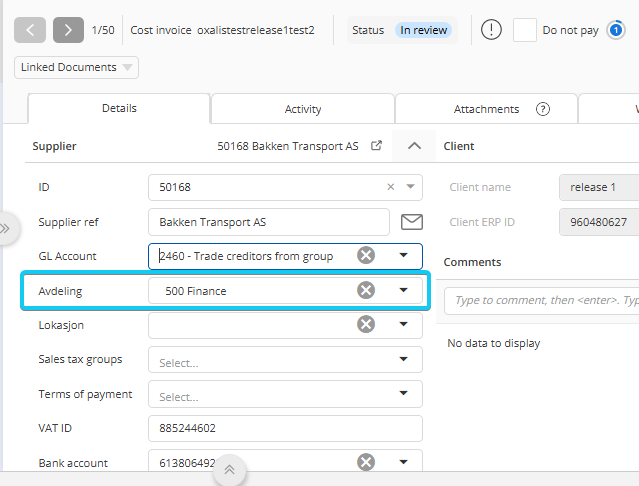639x486 pixels.
Task: Click the comment input box
Action: point(542,301)
